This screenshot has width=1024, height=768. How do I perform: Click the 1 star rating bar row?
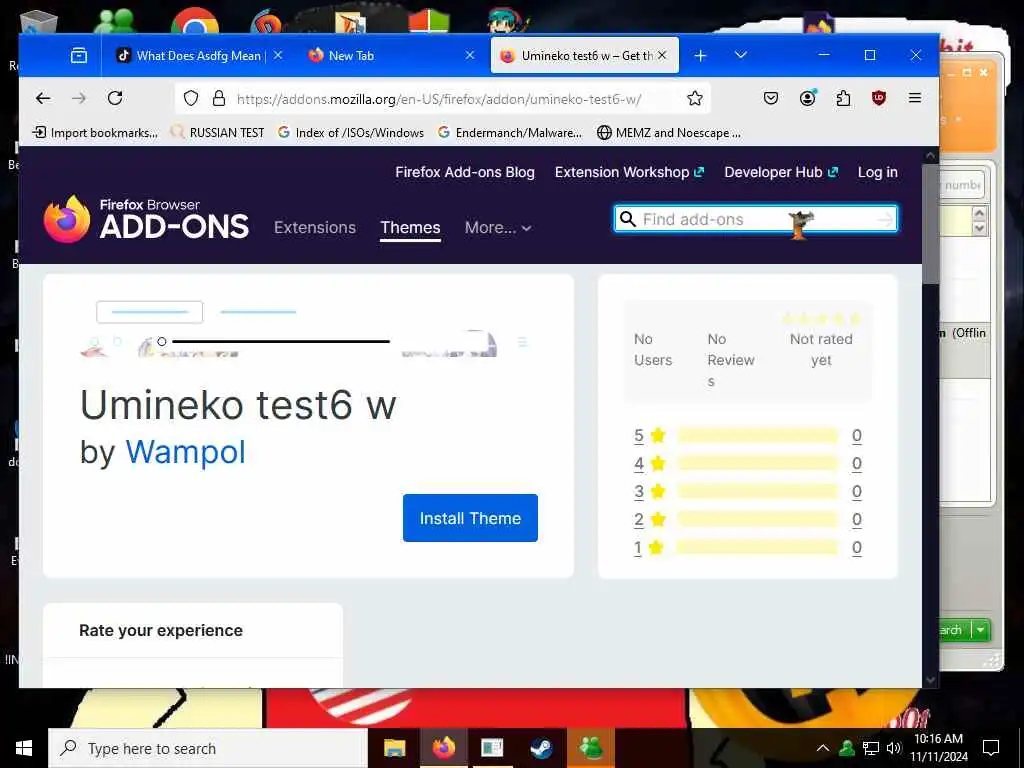[x=748, y=548]
